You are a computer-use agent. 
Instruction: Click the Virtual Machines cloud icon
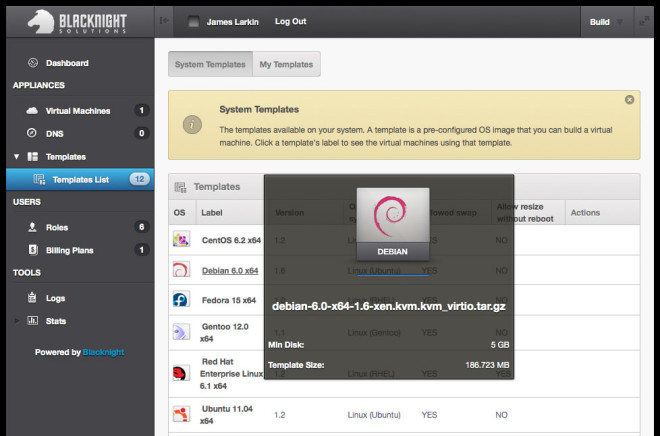click(32, 111)
